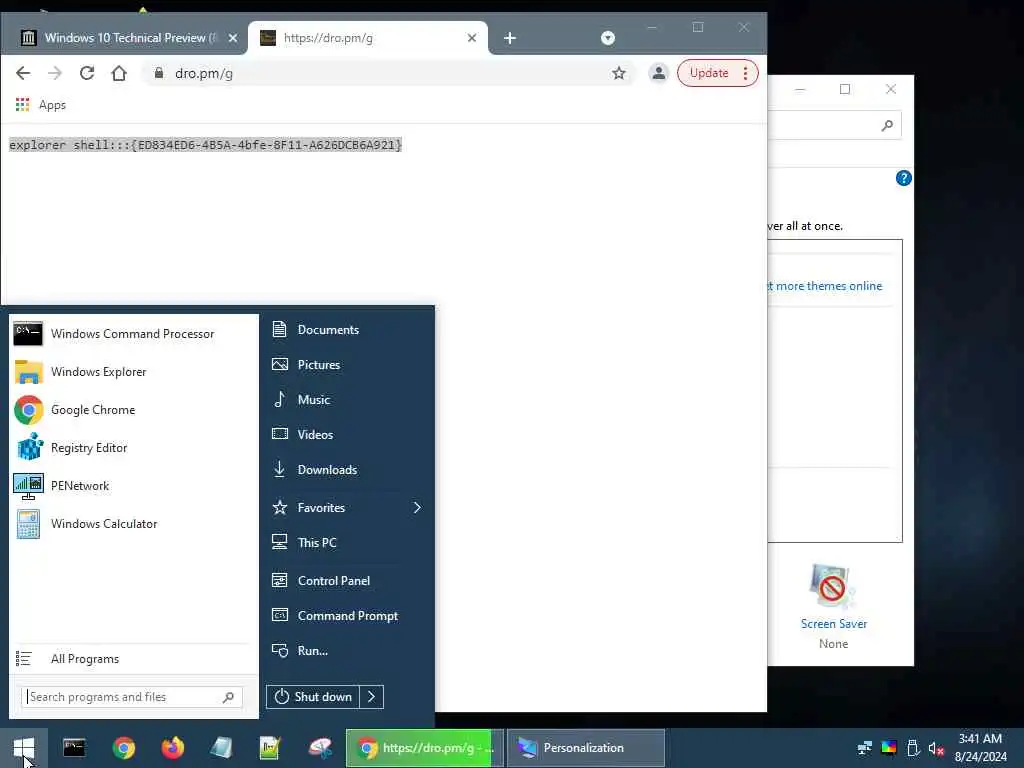Open the blue notebook taskbar icon
1024x768 pixels.
pyautogui.click(x=221, y=748)
